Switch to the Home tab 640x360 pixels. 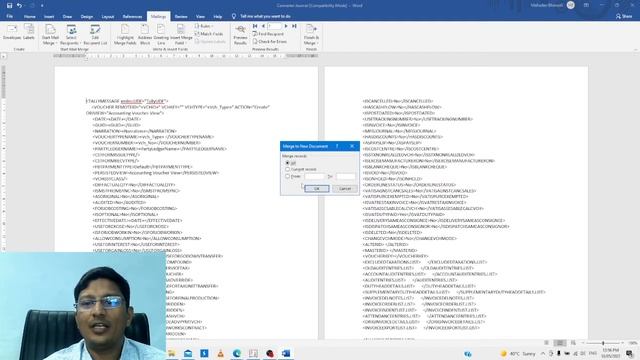(29, 16)
